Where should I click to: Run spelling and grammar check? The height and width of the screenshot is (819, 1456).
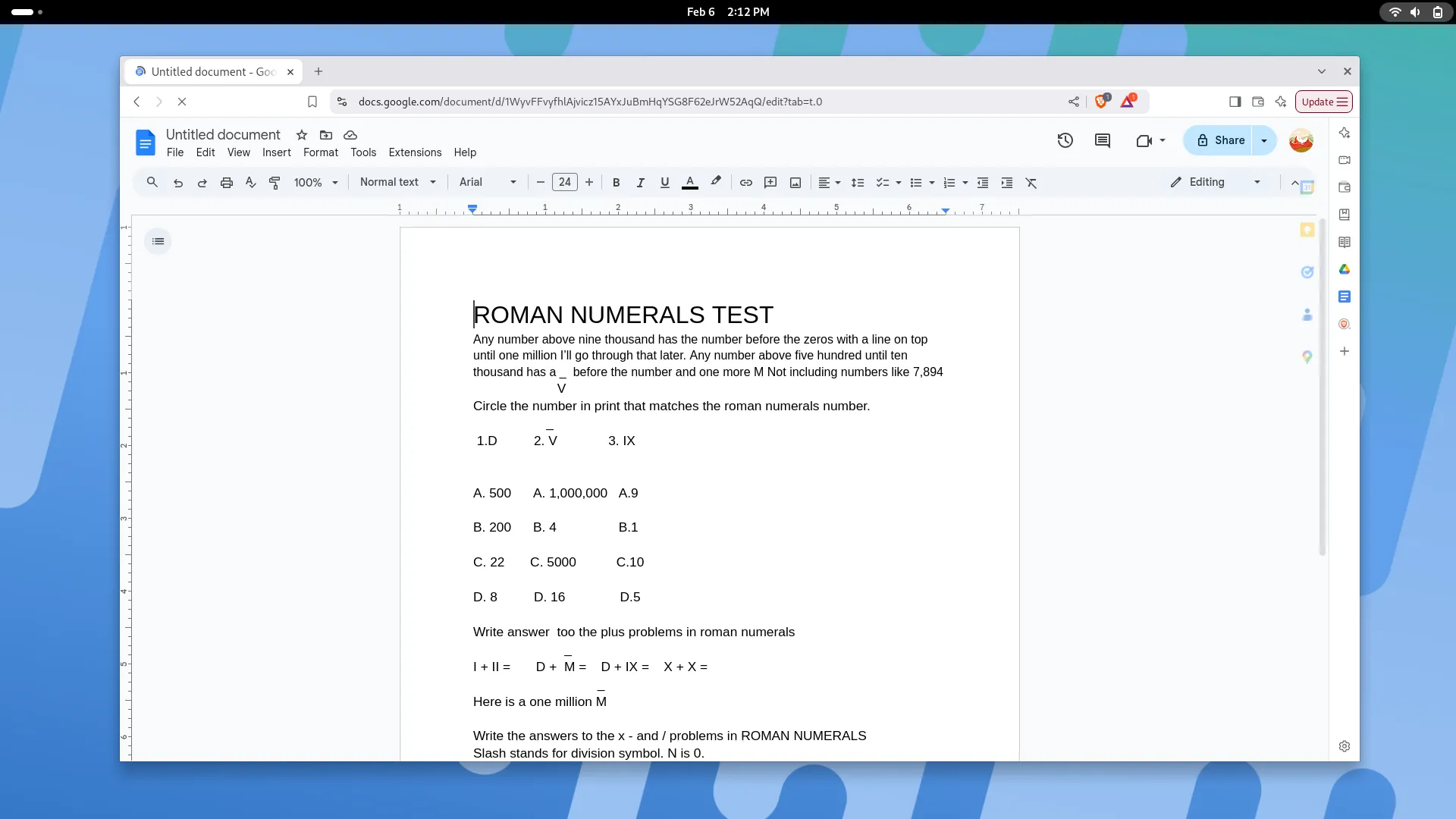[250, 183]
